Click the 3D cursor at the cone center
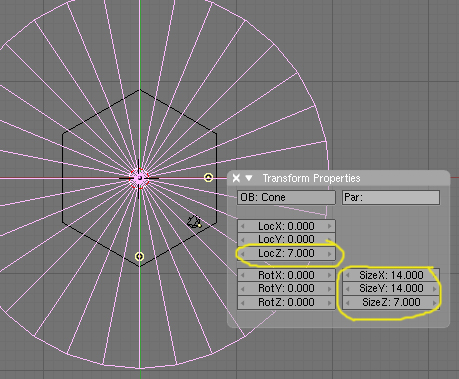This screenshot has width=459, height=379. 139,178
